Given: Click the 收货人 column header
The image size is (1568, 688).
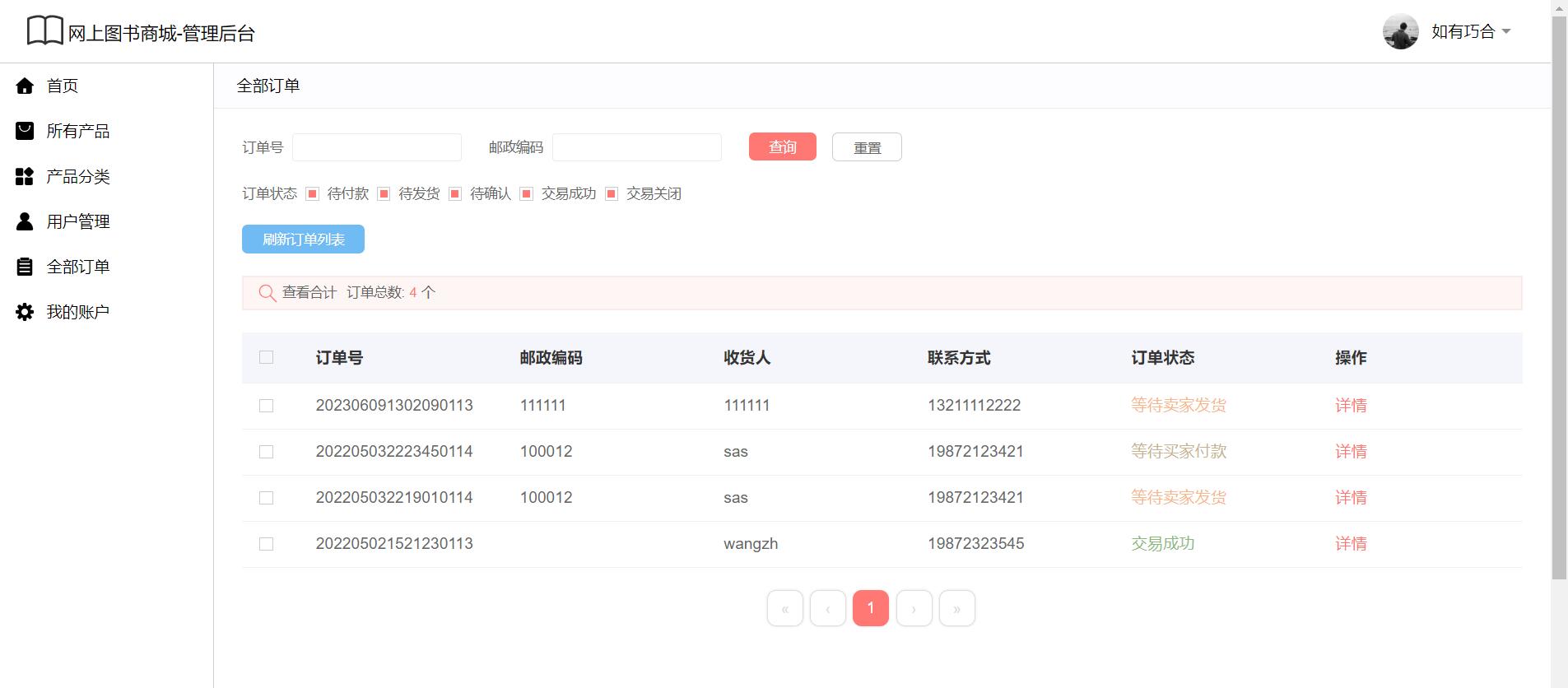Looking at the screenshot, I should point(747,358).
